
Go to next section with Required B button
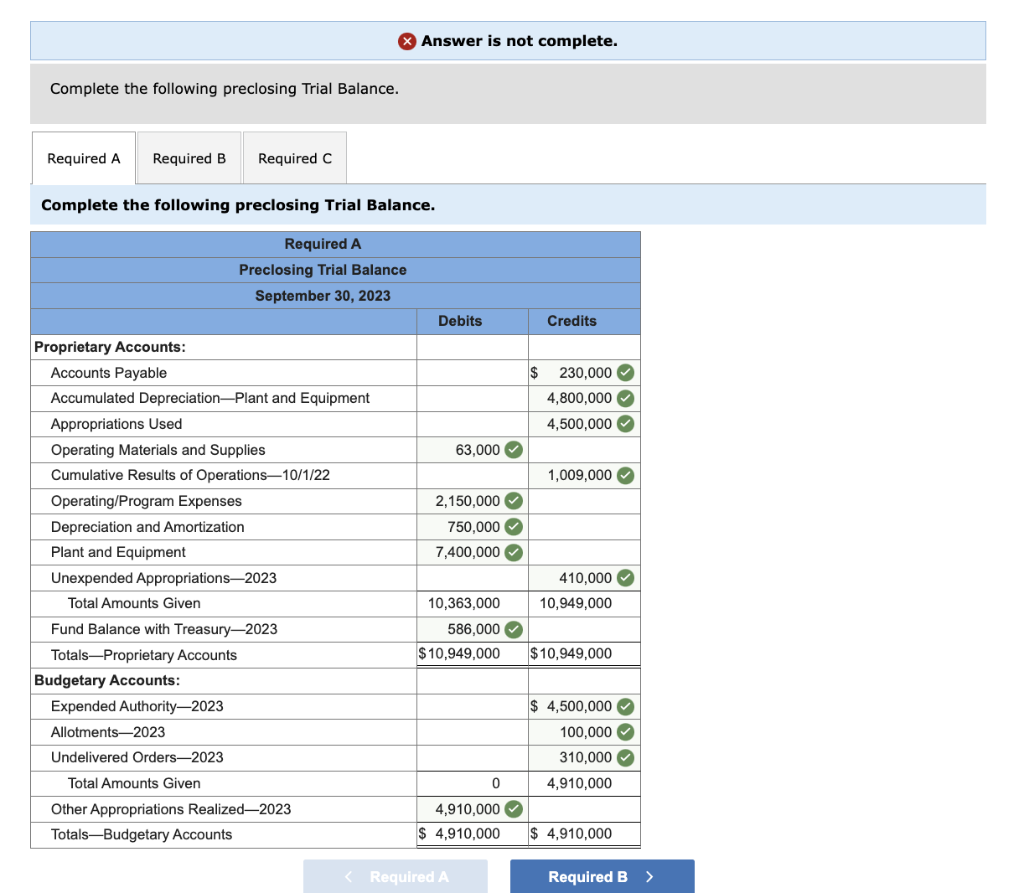click(602, 877)
